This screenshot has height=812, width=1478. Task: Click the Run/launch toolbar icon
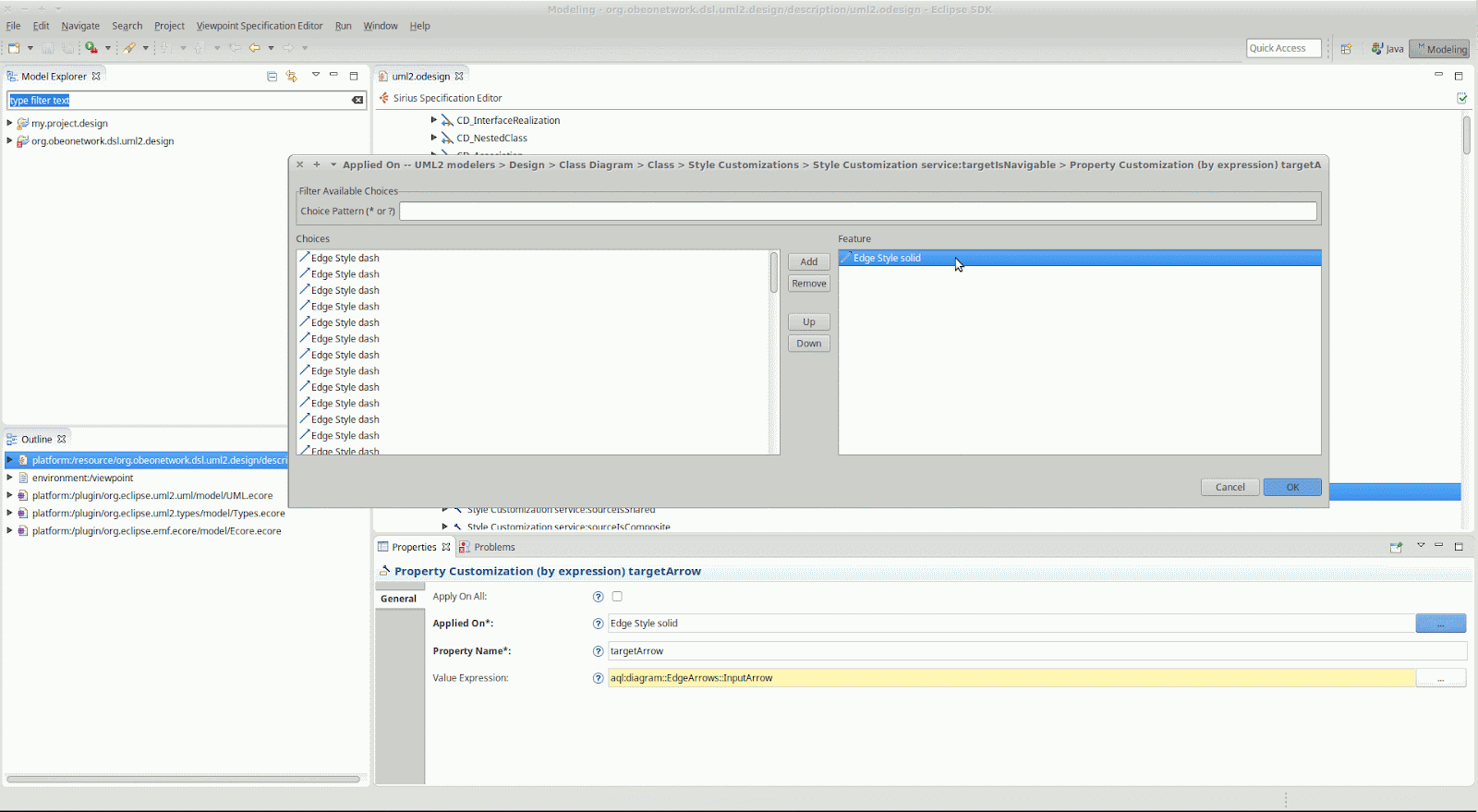click(91, 48)
